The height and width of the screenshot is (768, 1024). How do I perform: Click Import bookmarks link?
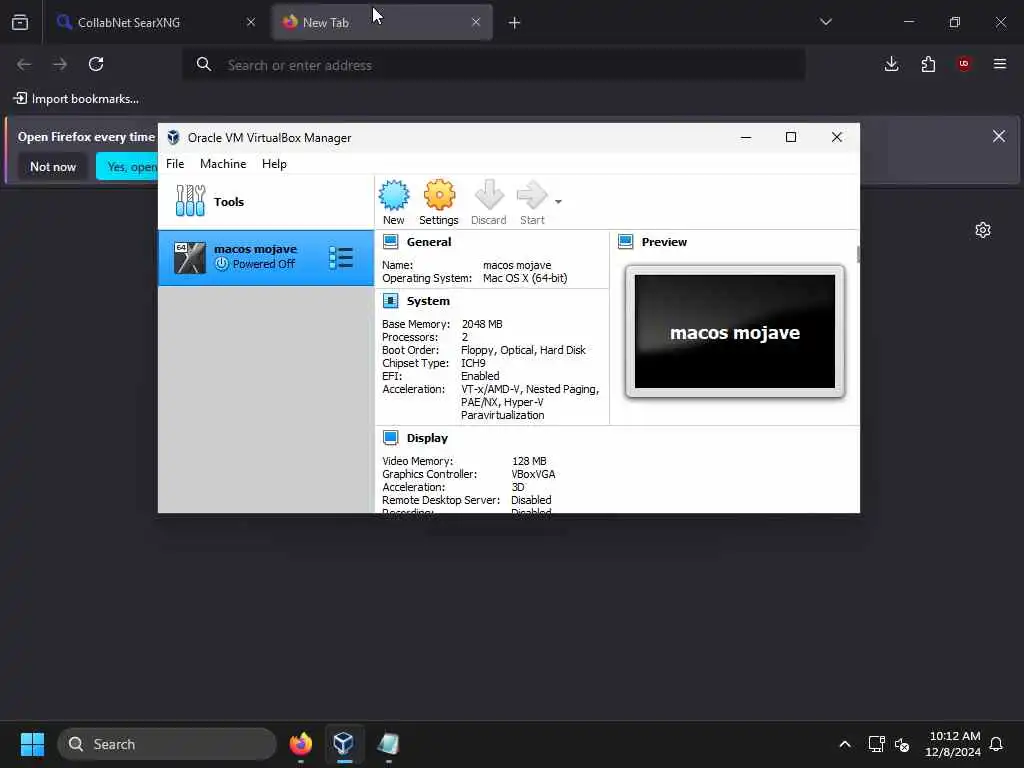tap(76, 99)
